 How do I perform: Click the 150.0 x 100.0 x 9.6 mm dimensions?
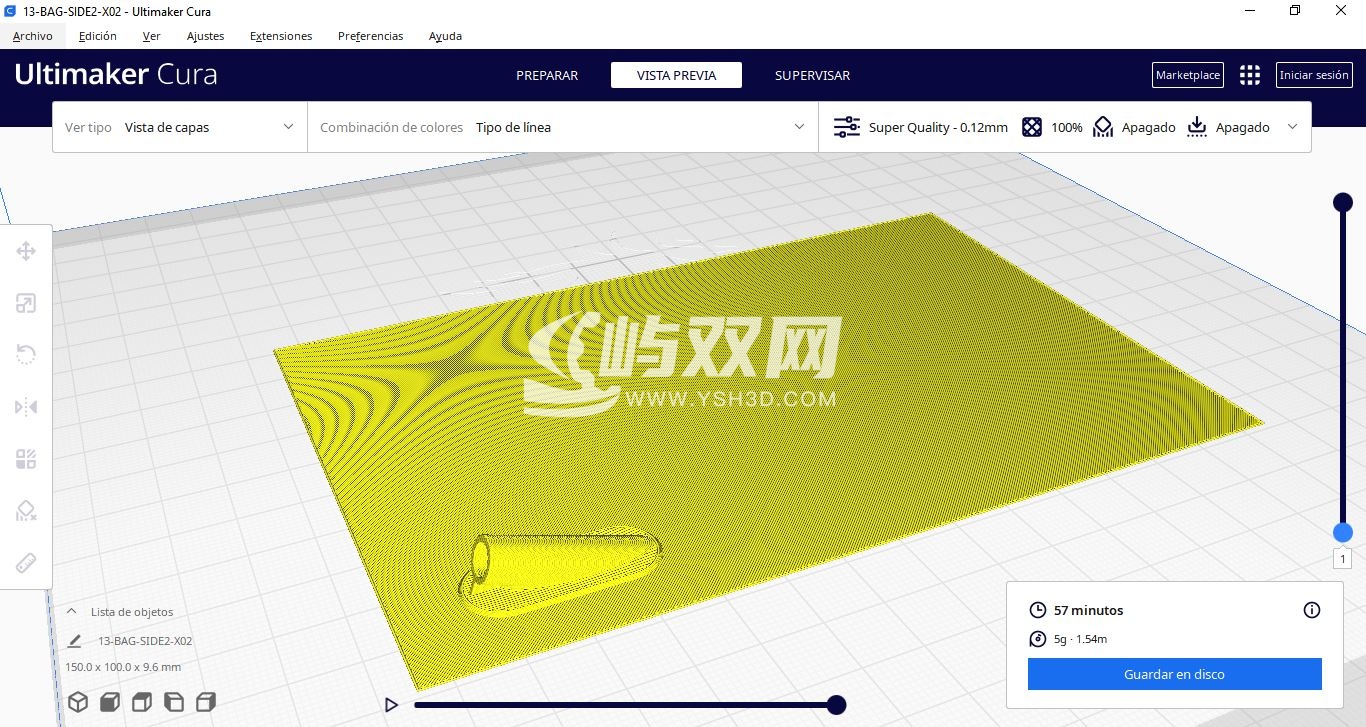[123, 667]
